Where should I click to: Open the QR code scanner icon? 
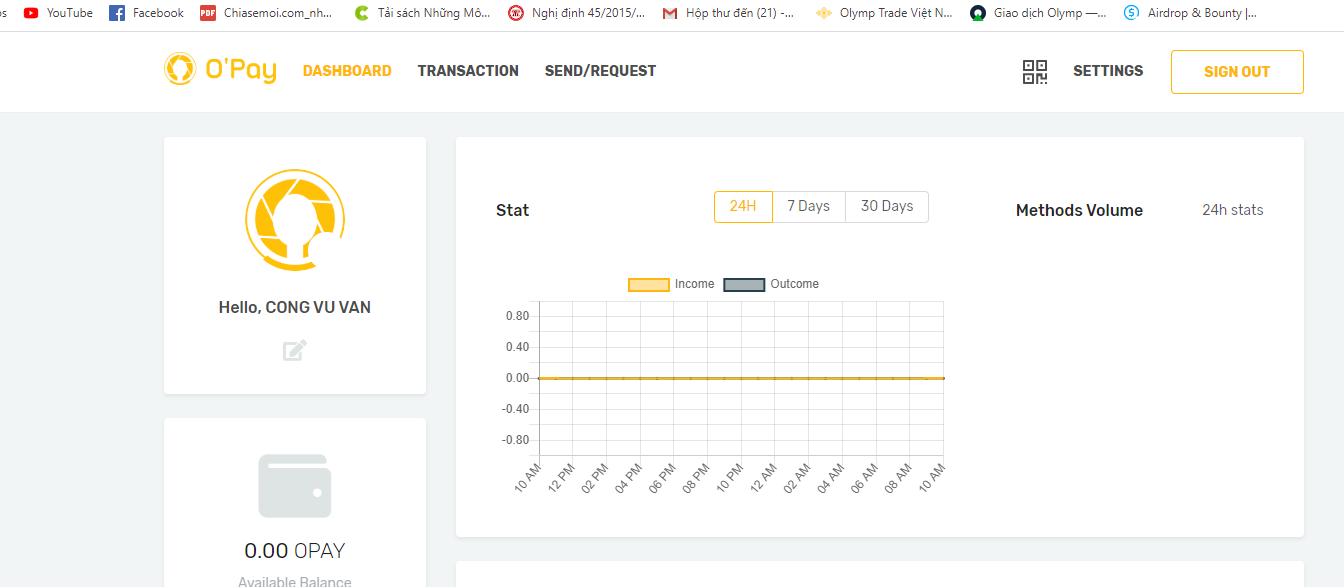coord(1035,72)
